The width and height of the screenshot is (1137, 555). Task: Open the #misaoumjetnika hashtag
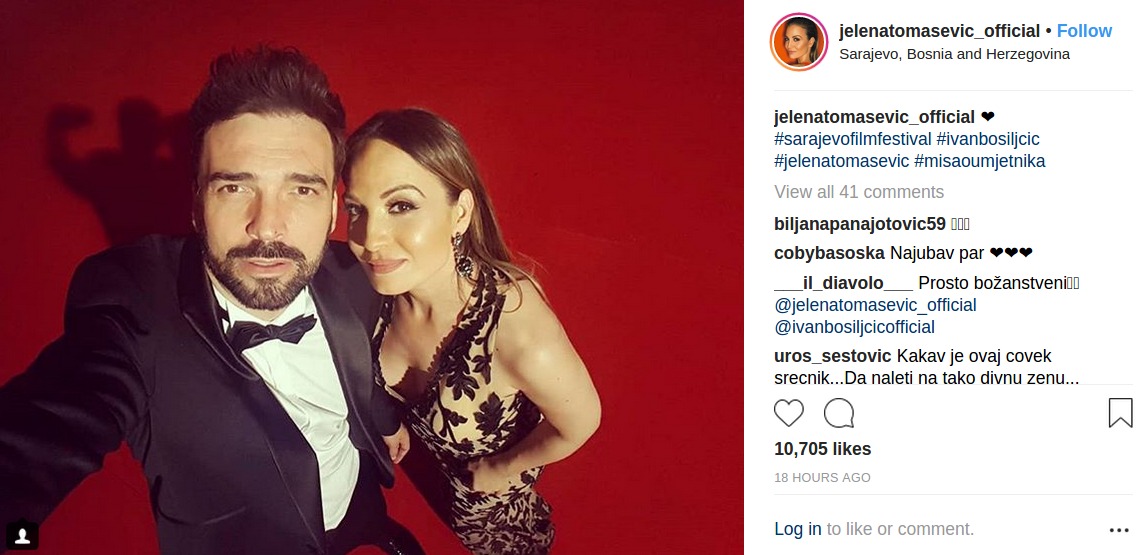pyautogui.click(x=980, y=161)
